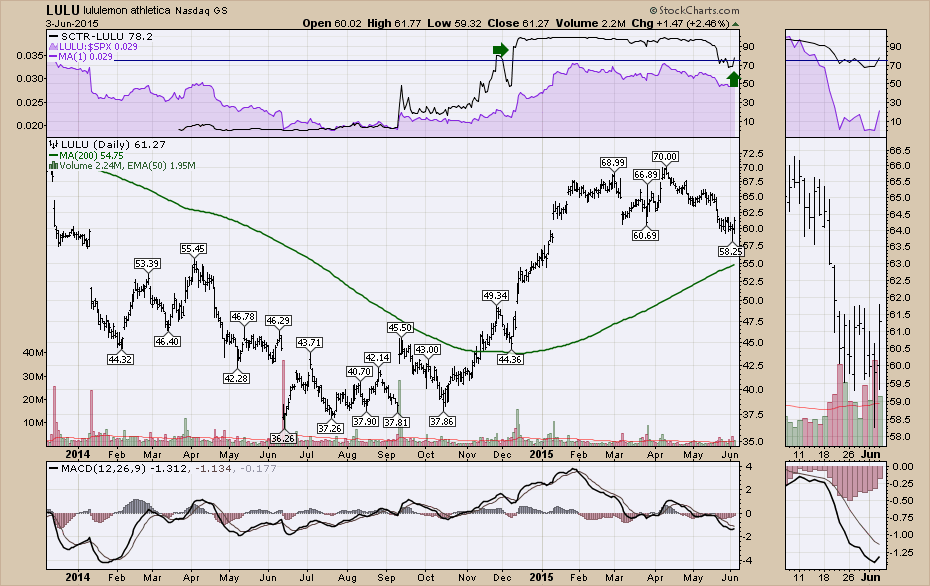
Task: Click the 45.50 September high label
Action: [400, 327]
